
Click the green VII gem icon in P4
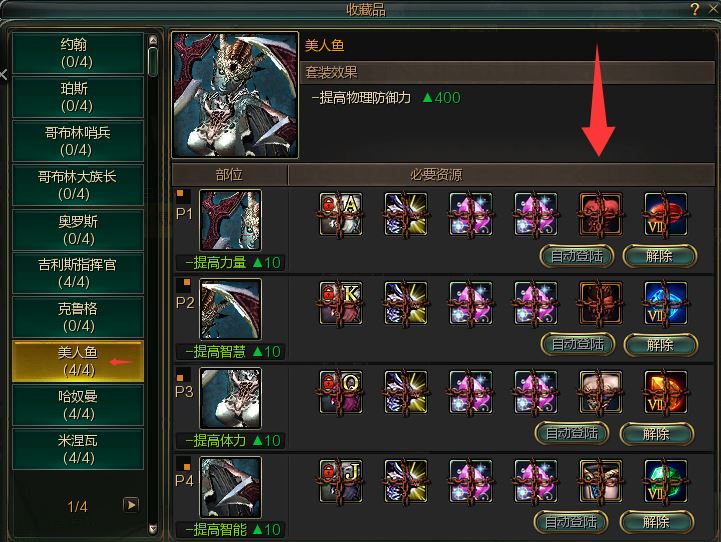(665, 481)
